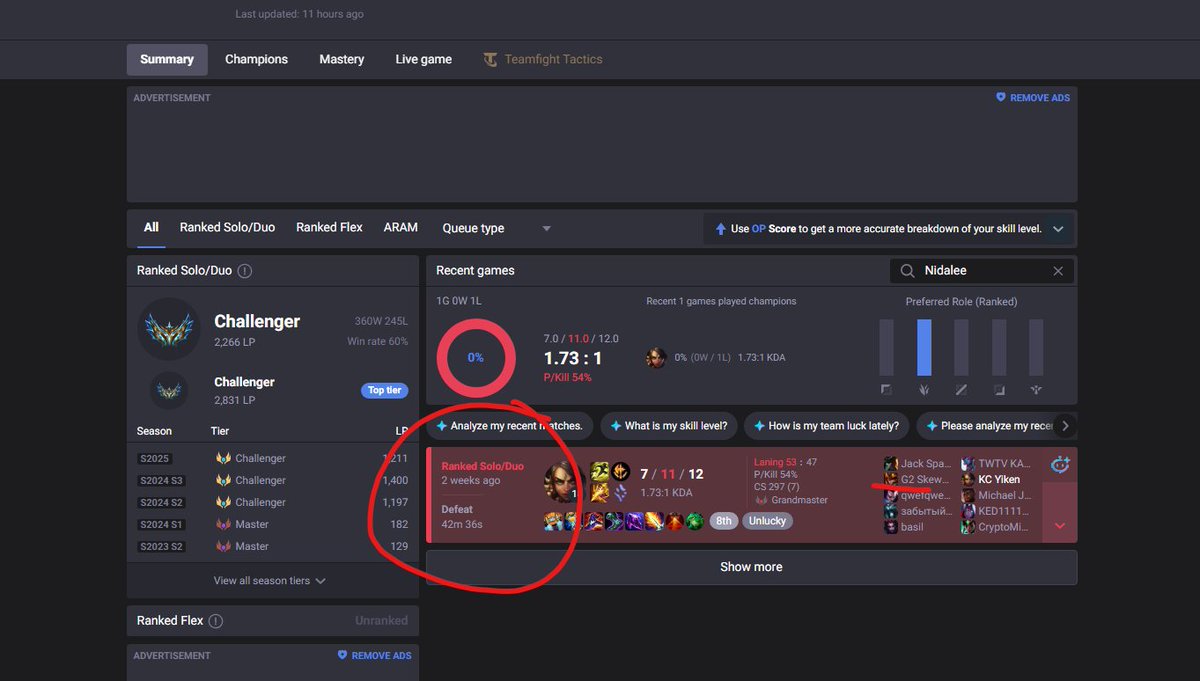The width and height of the screenshot is (1200, 681).
Task: Go to the Live game tab
Action: pyautogui.click(x=424, y=59)
